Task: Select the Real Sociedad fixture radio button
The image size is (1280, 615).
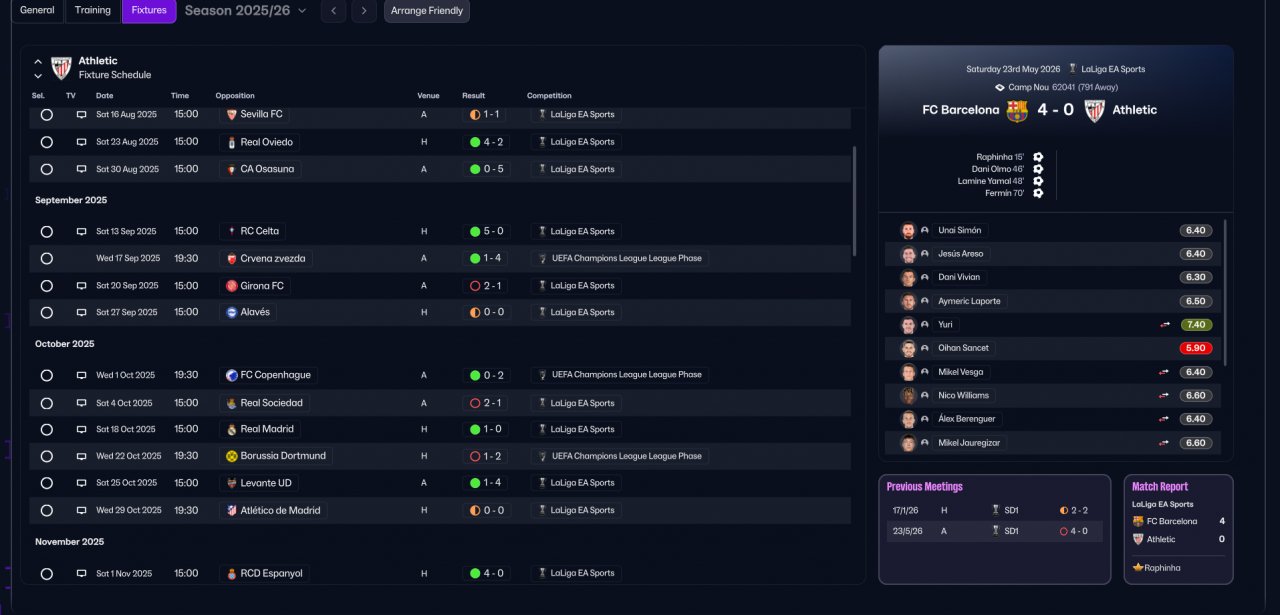Action: click(46, 403)
